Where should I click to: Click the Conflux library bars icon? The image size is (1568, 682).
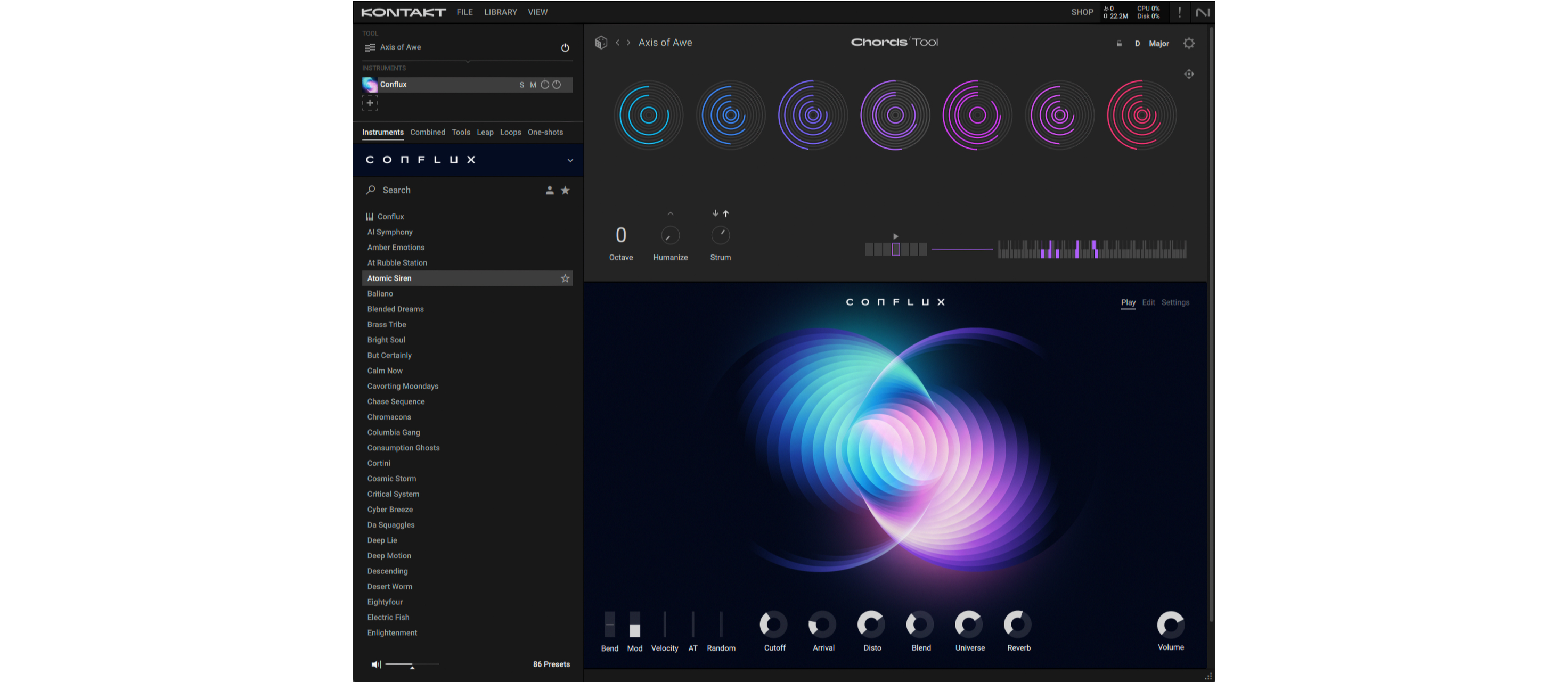(x=369, y=217)
